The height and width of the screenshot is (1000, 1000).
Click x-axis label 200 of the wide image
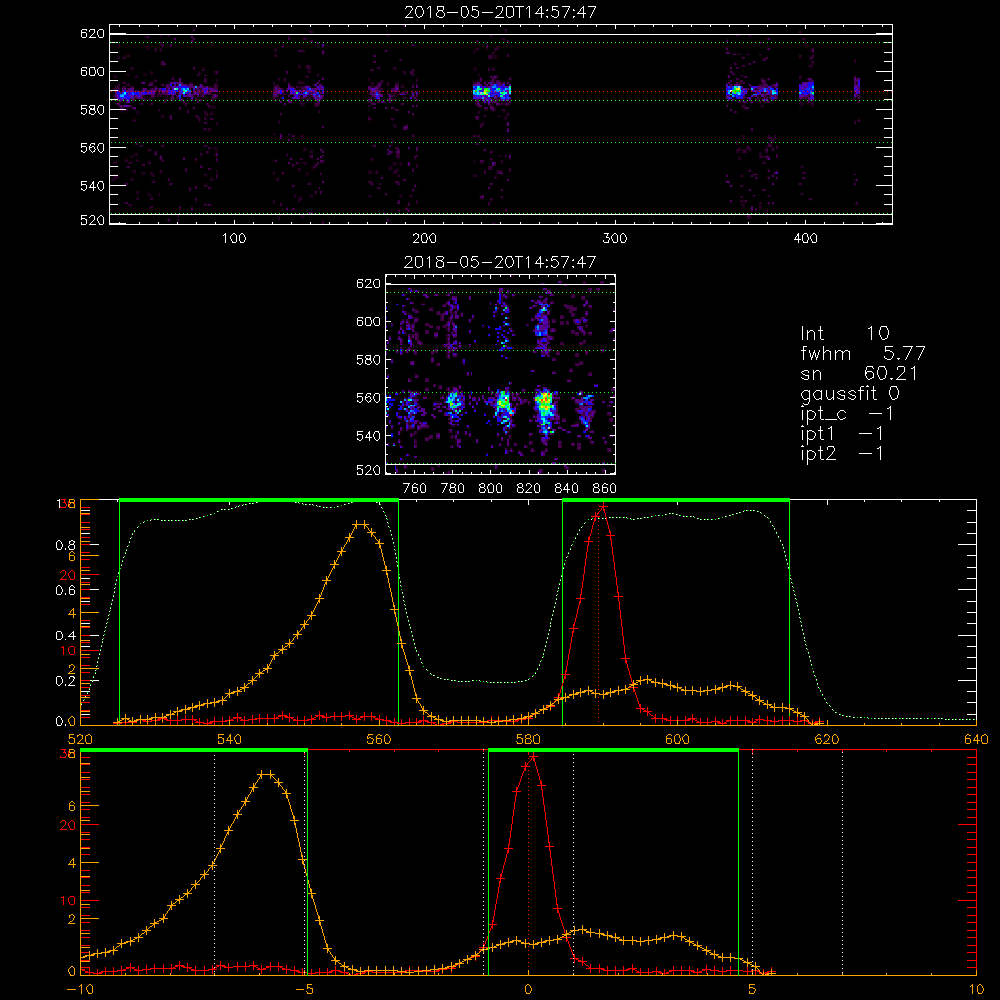click(x=424, y=239)
